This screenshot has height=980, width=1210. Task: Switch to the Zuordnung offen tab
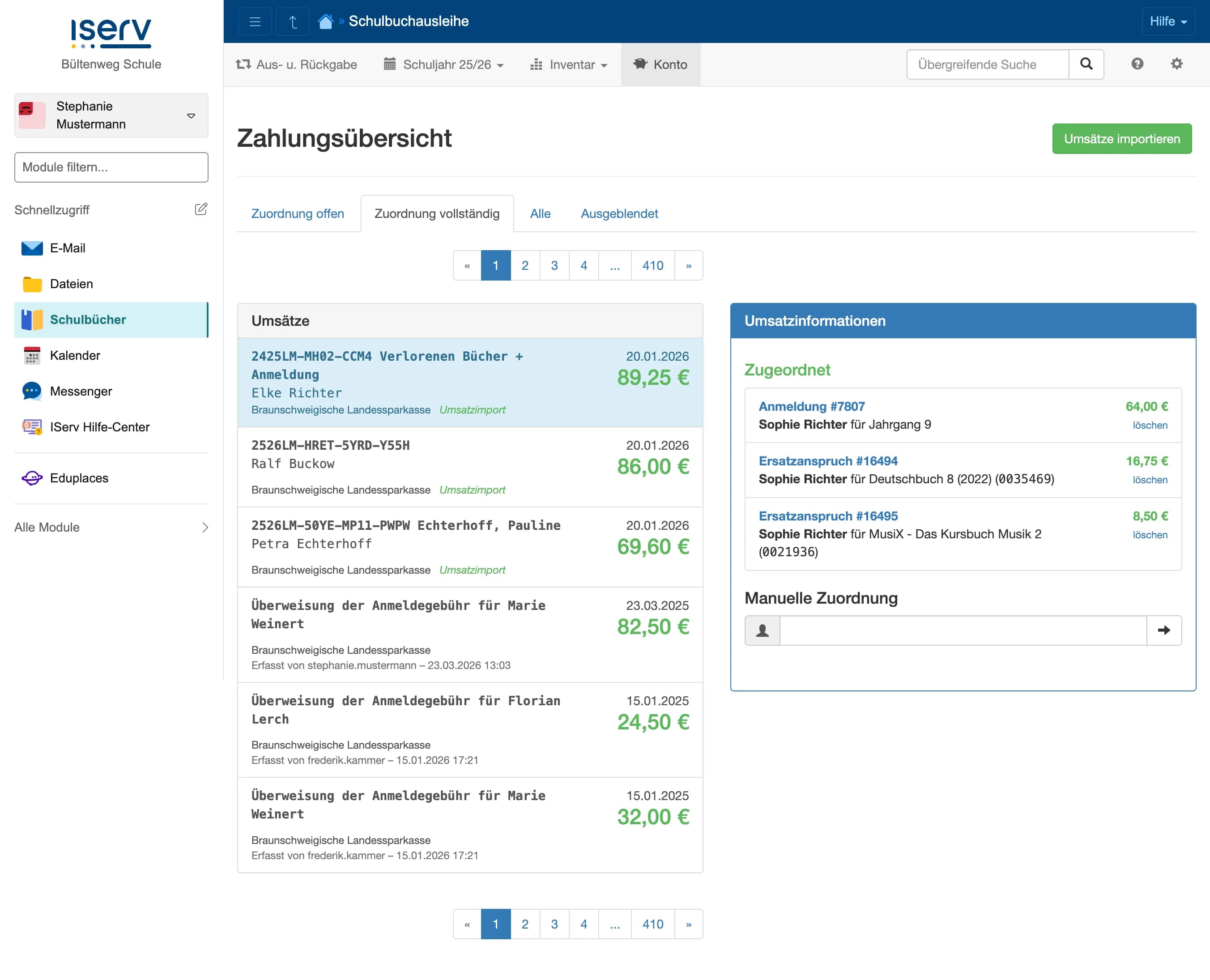(x=298, y=213)
